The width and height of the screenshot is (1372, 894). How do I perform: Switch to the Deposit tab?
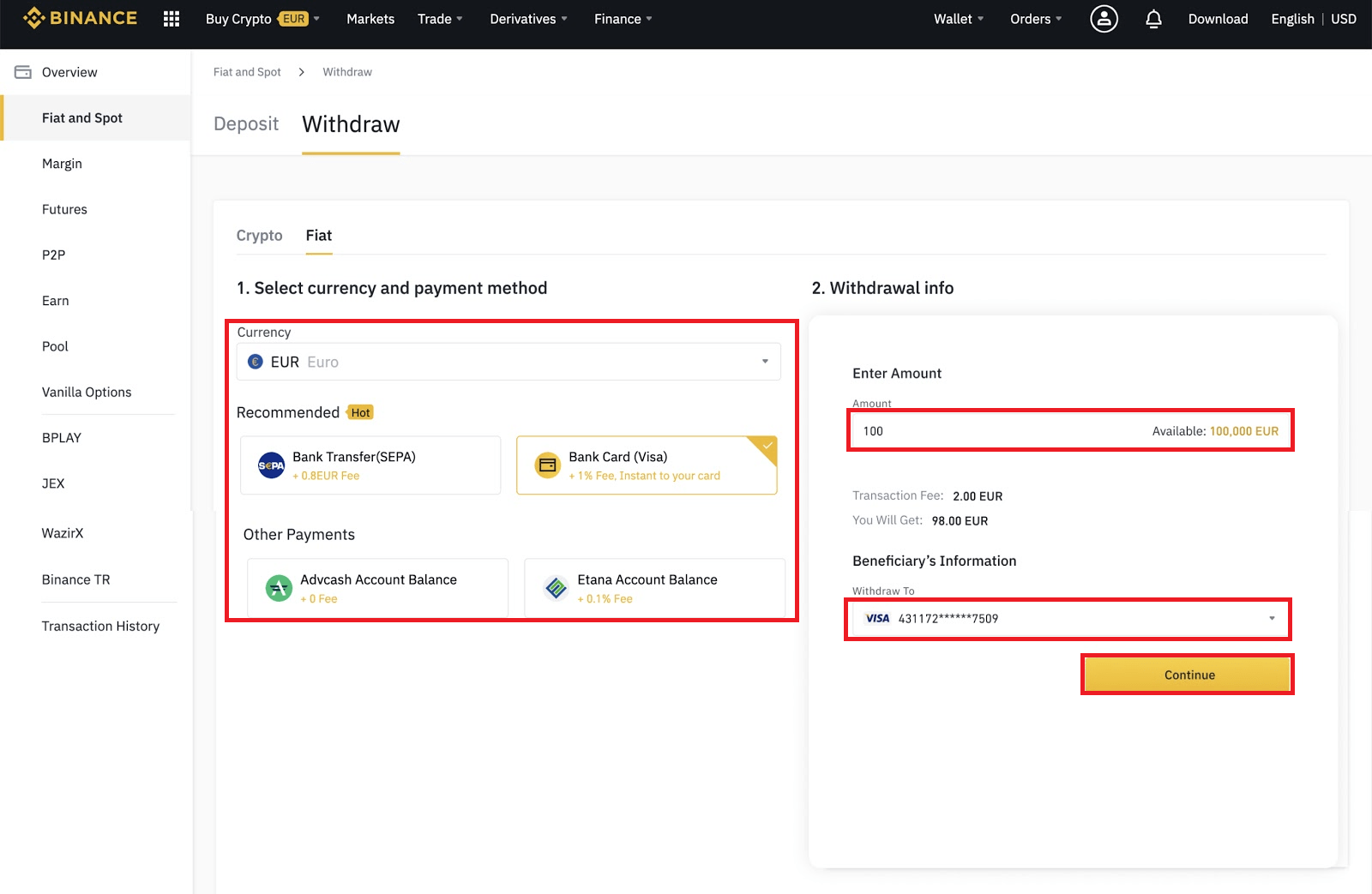coord(246,124)
